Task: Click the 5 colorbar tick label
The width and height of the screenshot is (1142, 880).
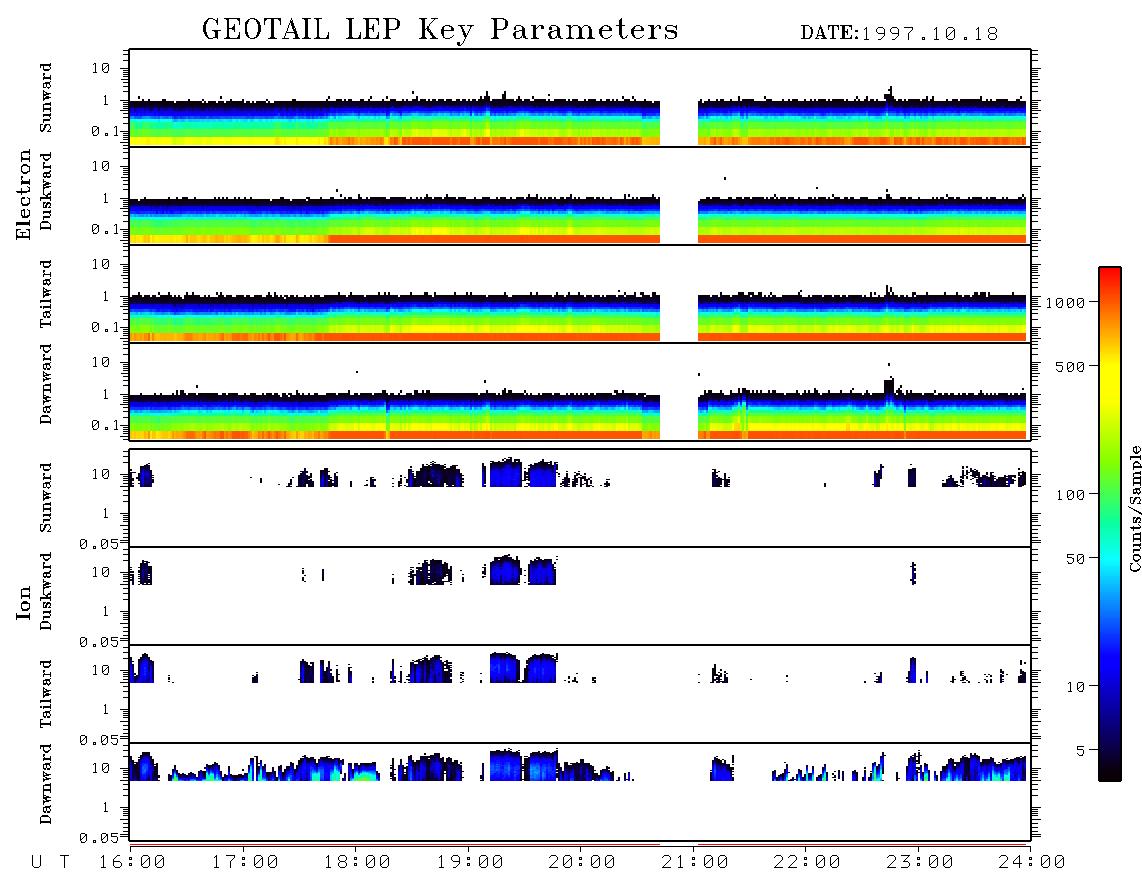Action: pyautogui.click(x=1081, y=751)
